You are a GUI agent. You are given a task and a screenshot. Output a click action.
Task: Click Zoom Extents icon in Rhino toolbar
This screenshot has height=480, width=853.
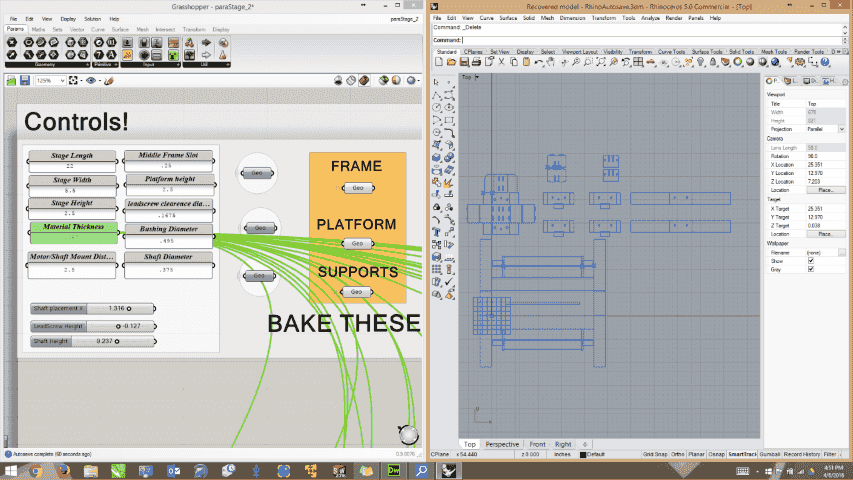(x=601, y=62)
